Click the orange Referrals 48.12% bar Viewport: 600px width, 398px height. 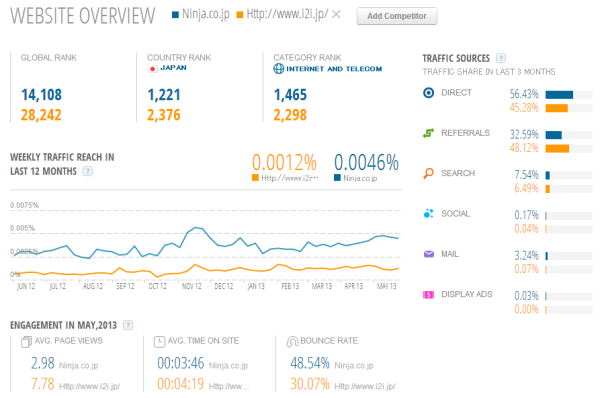557,148
